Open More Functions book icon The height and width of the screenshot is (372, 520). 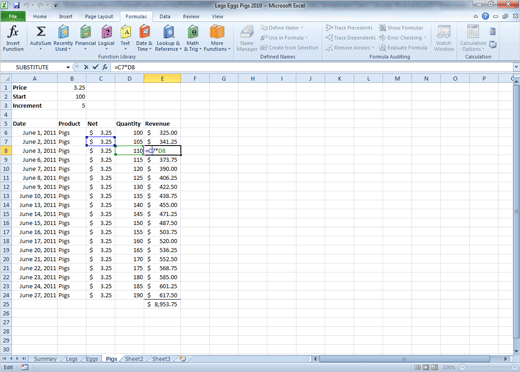tap(217, 32)
